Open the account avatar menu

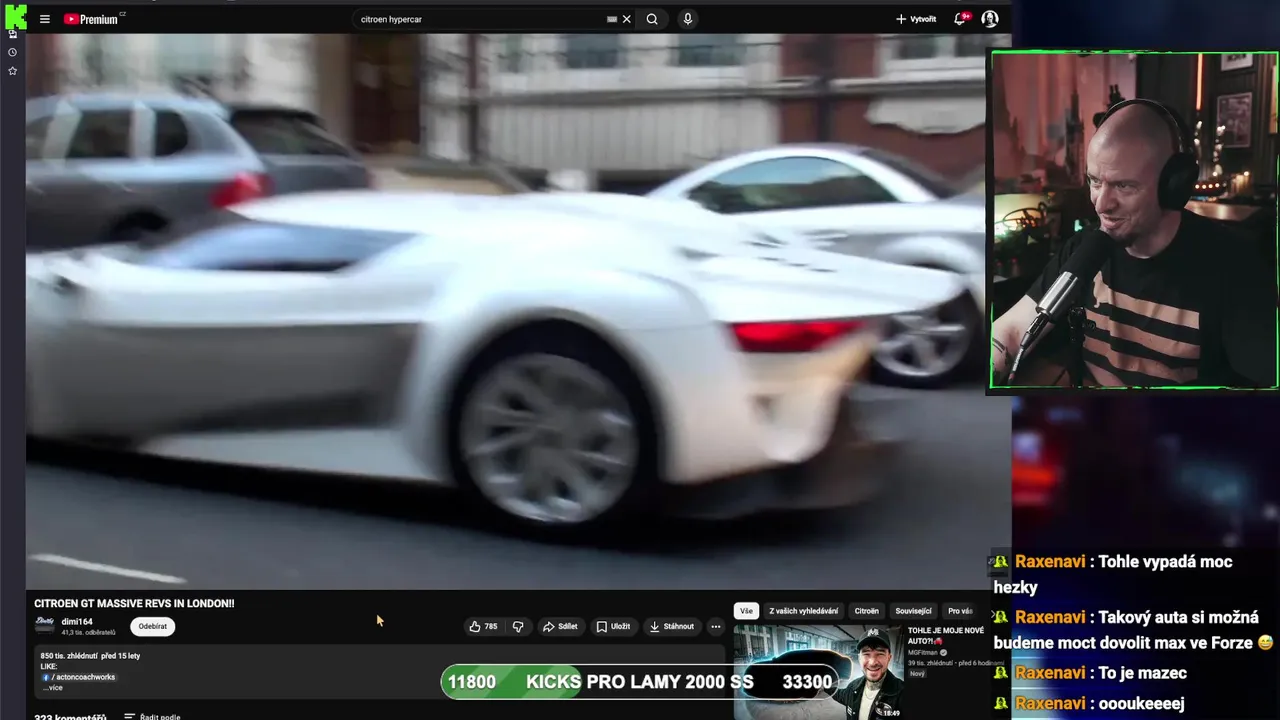coord(990,19)
